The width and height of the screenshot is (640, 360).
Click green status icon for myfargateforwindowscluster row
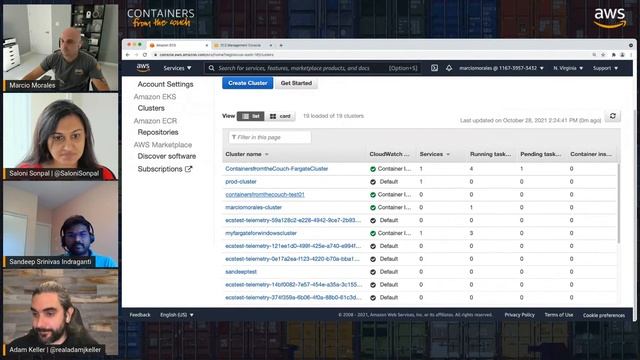(x=373, y=233)
